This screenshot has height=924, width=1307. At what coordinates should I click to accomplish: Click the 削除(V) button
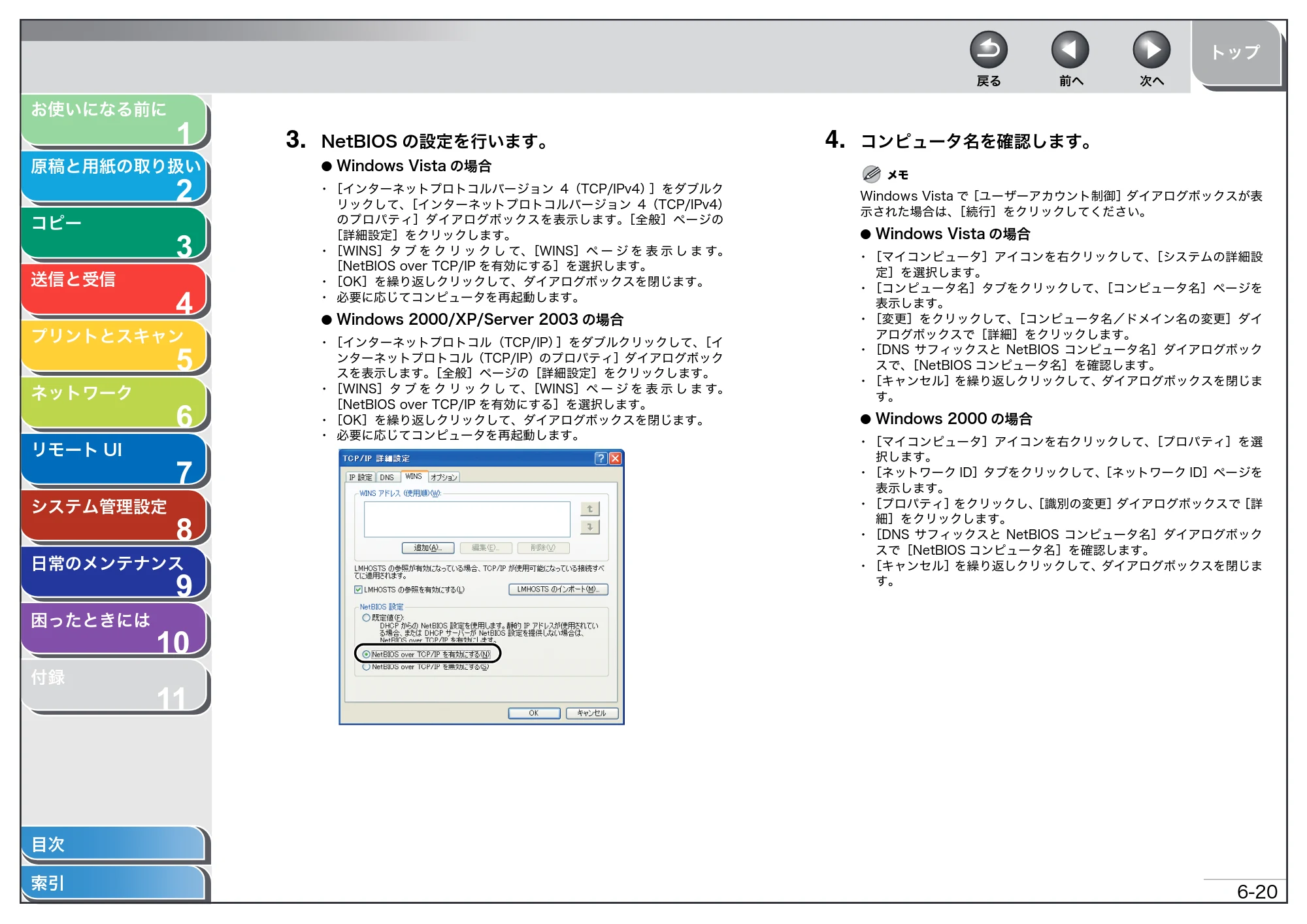[x=543, y=548]
